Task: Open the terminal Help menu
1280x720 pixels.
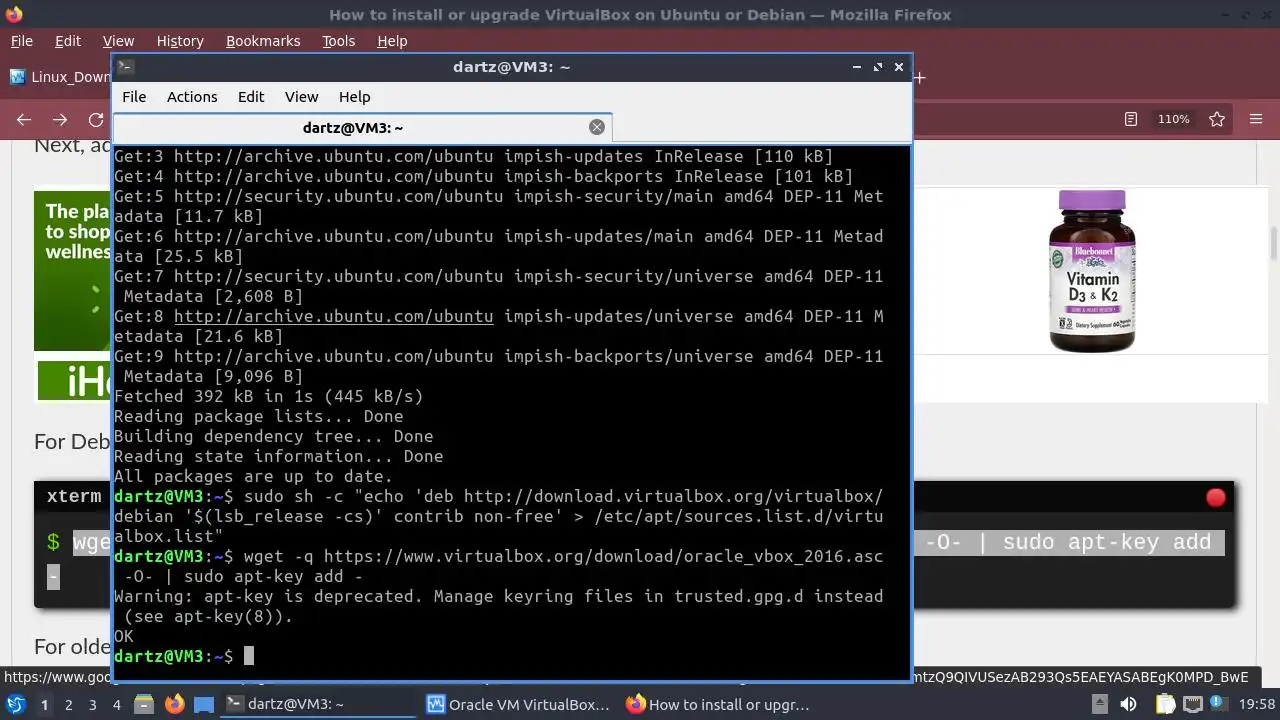Action: pos(355,97)
